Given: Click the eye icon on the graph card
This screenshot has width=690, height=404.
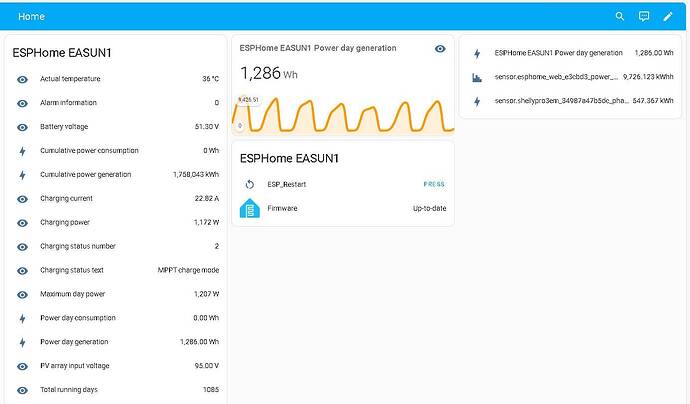Looking at the screenshot, I should 440,48.
